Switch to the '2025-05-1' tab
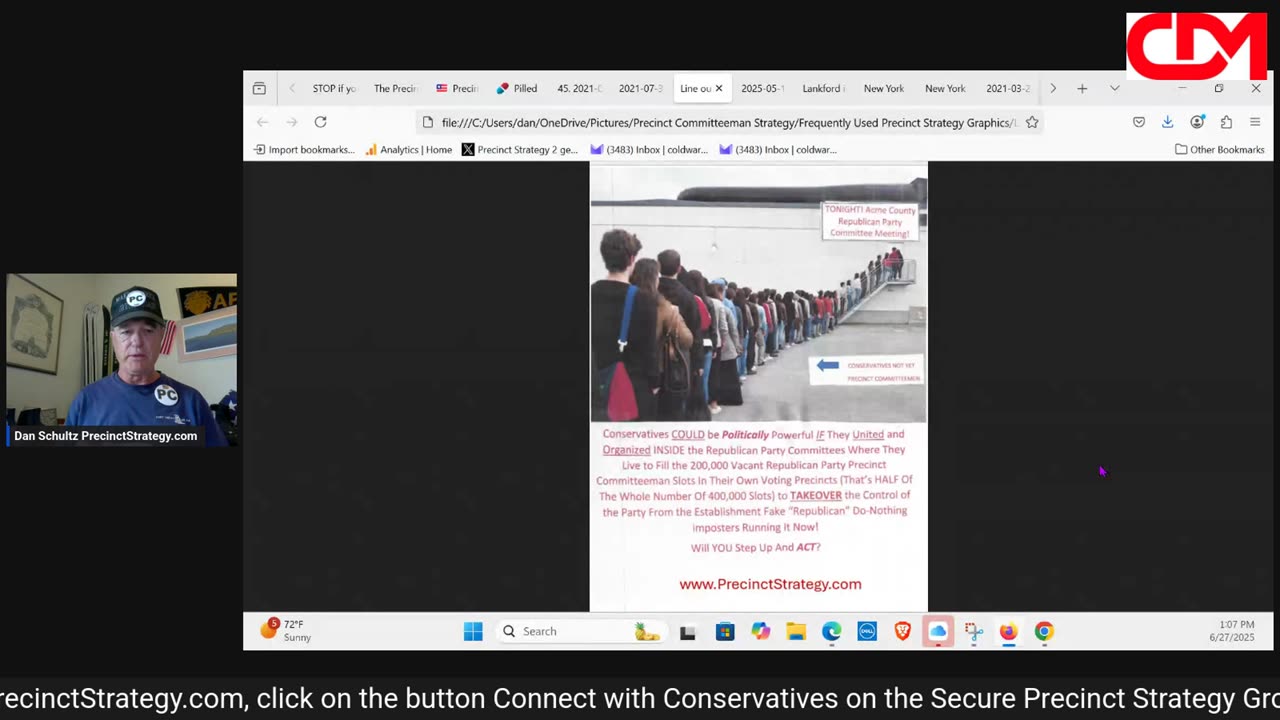 pyautogui.click(x=762, y=89)
